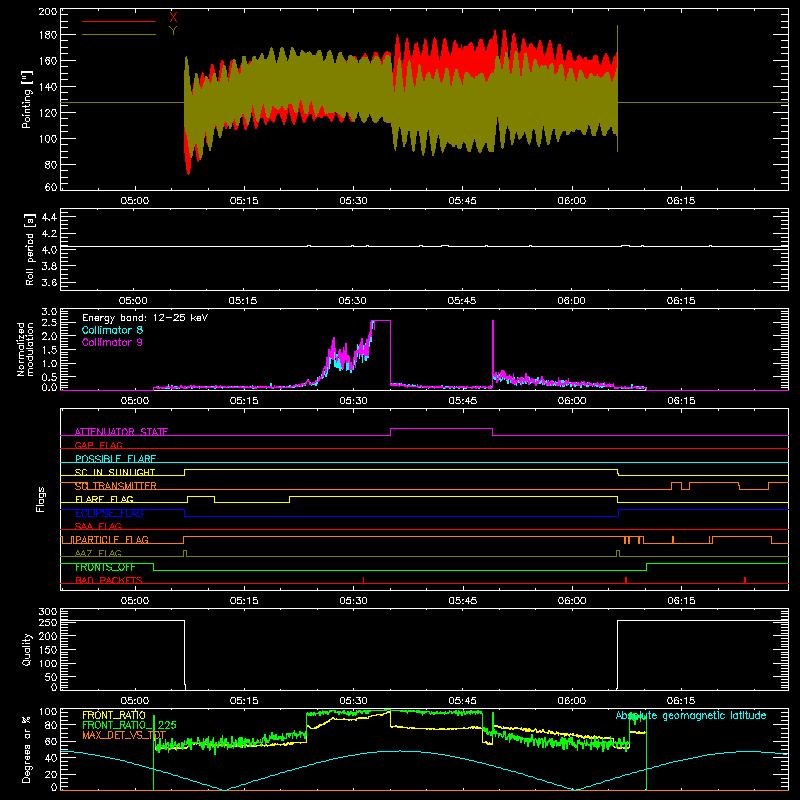
Task: Click the SC_TRANSMITTER label
Action: [116, 486]
